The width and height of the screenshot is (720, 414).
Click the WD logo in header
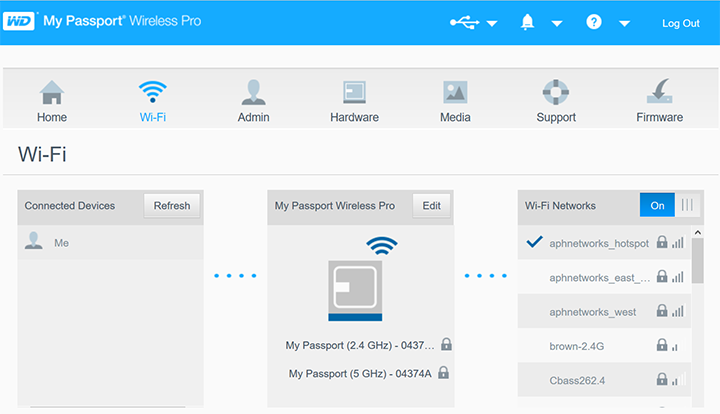tap(19, 22)
